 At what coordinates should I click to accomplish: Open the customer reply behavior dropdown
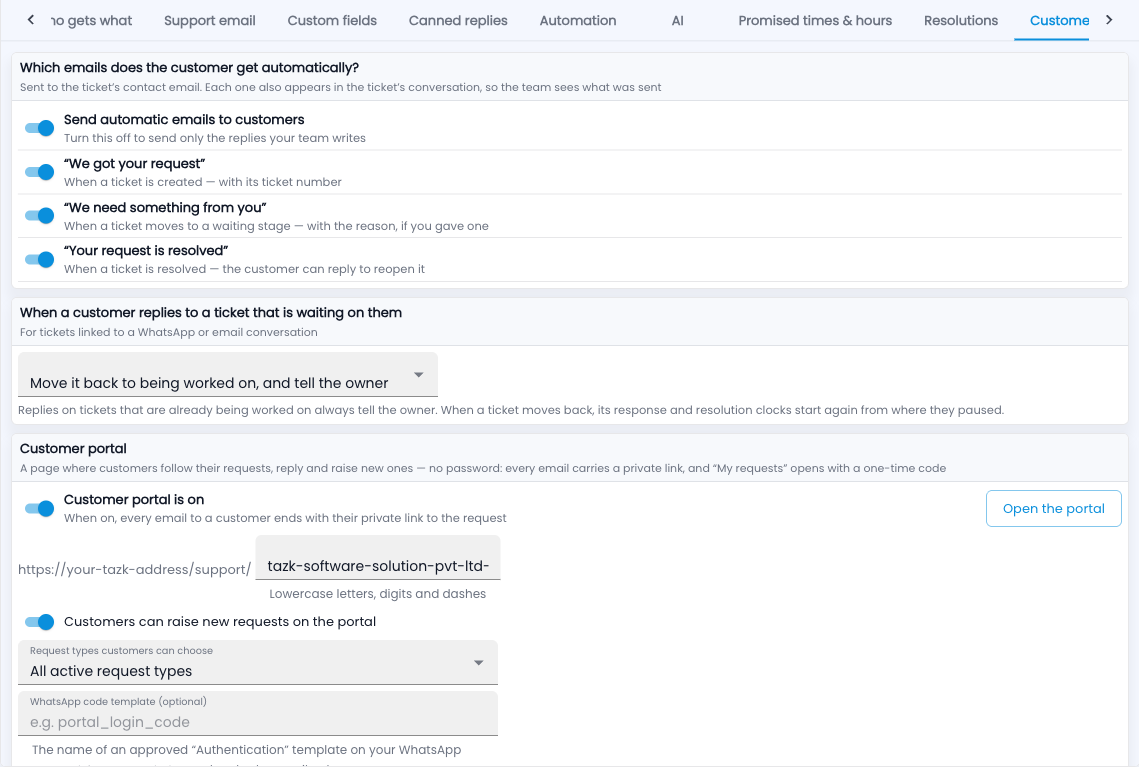[228, 375]
